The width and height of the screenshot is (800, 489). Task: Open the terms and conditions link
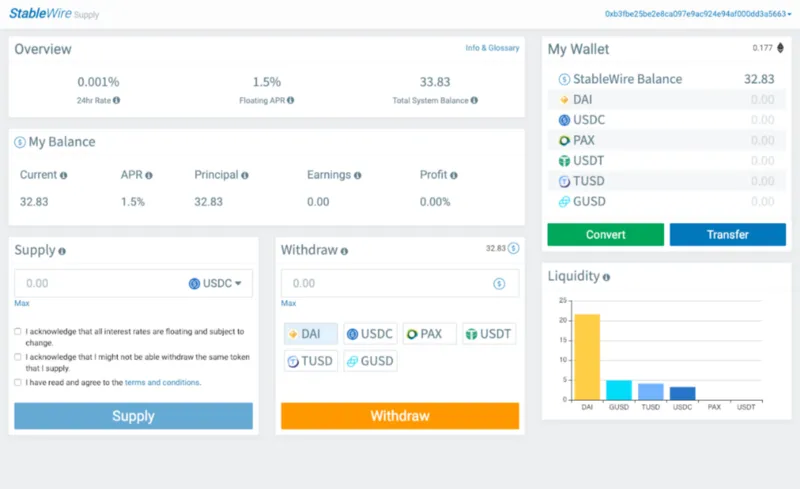click(162, 382)
